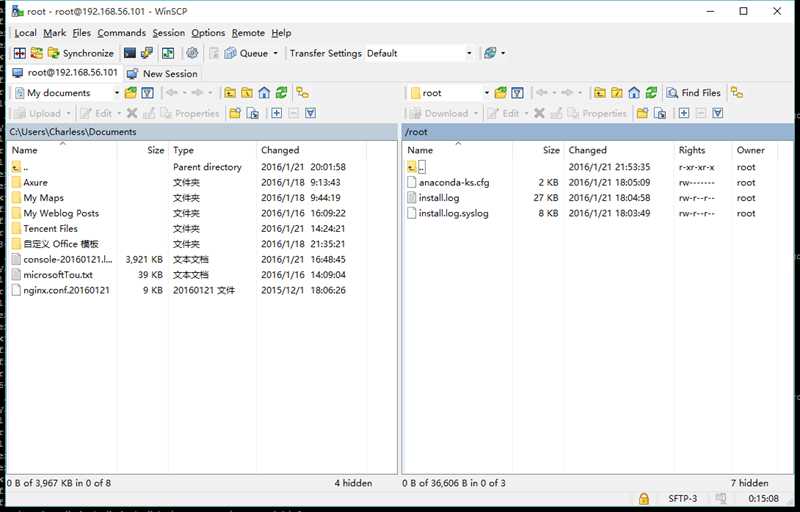Click remote panel Select Files plus icon

click(x=684, y=113)
